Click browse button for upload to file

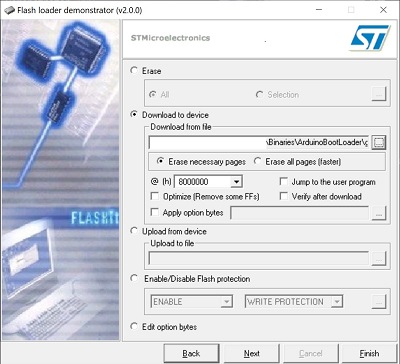(379, 258)
